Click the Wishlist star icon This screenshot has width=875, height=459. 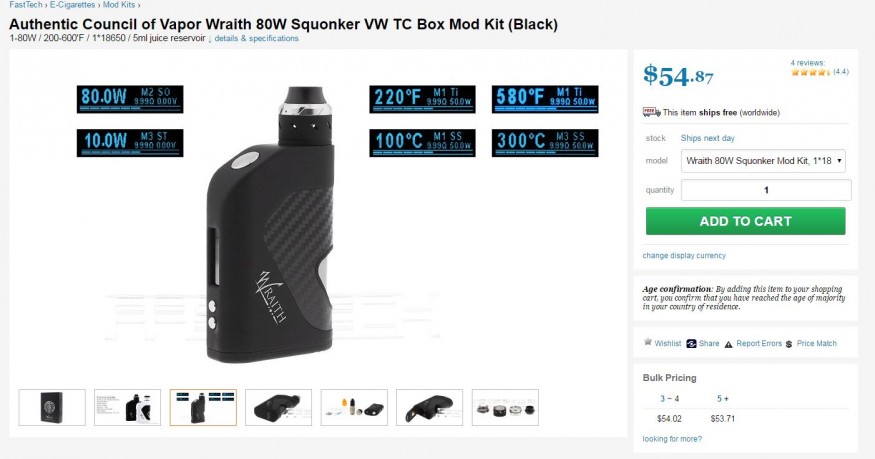point(648,342)
